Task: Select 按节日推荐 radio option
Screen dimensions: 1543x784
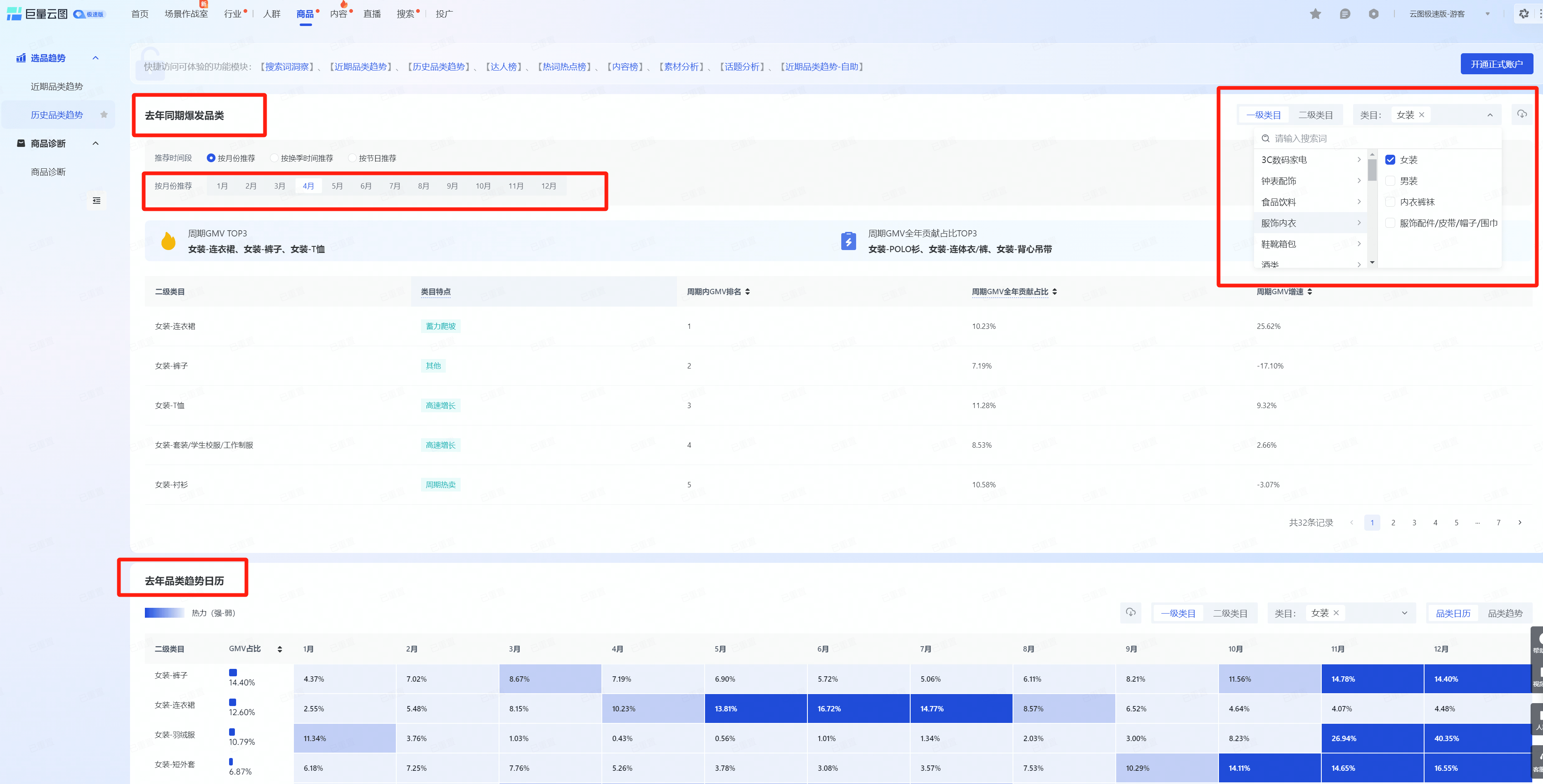Action: tap(352, 158)
